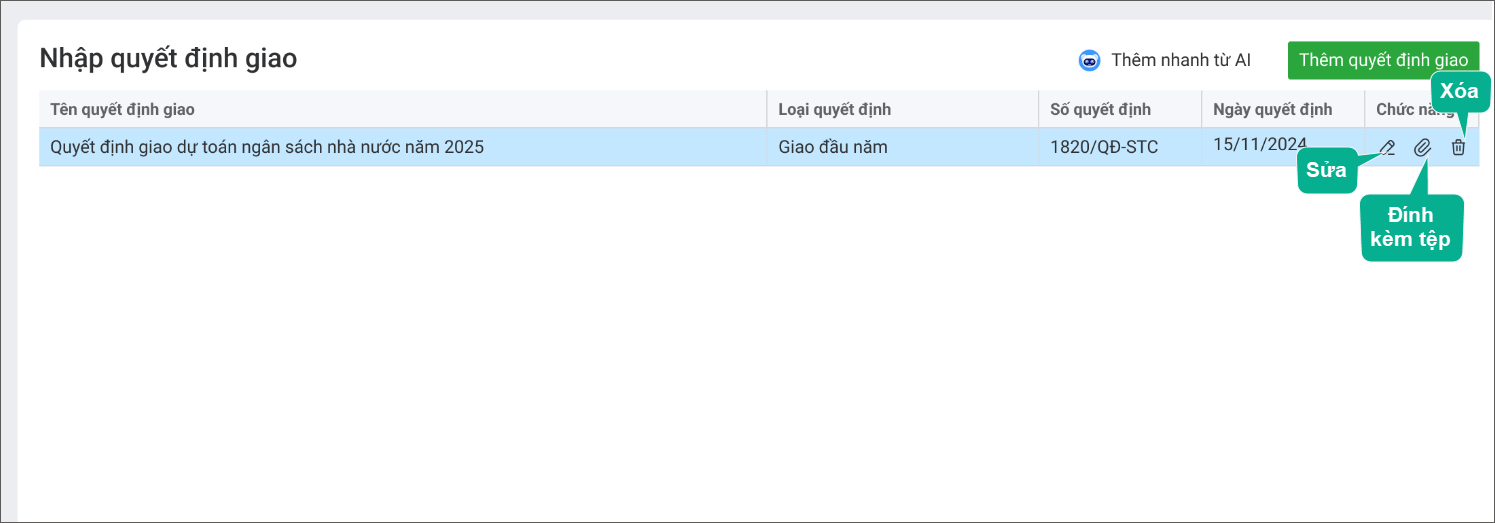Click the 'Giao đầu năm' cell
Viewport: 1495px width, 523px height.
point(833,147)
